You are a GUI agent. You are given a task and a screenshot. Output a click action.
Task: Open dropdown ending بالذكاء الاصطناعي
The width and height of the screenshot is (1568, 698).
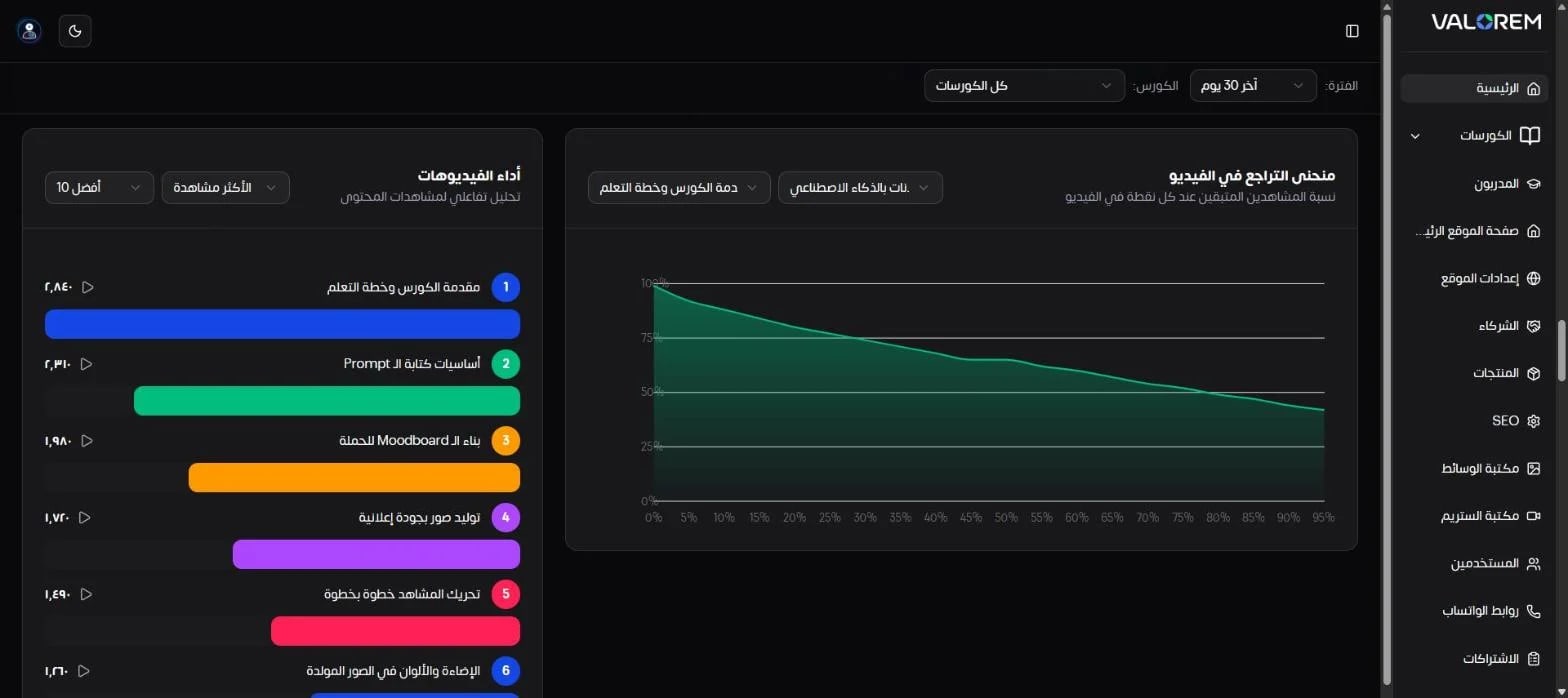860,188
